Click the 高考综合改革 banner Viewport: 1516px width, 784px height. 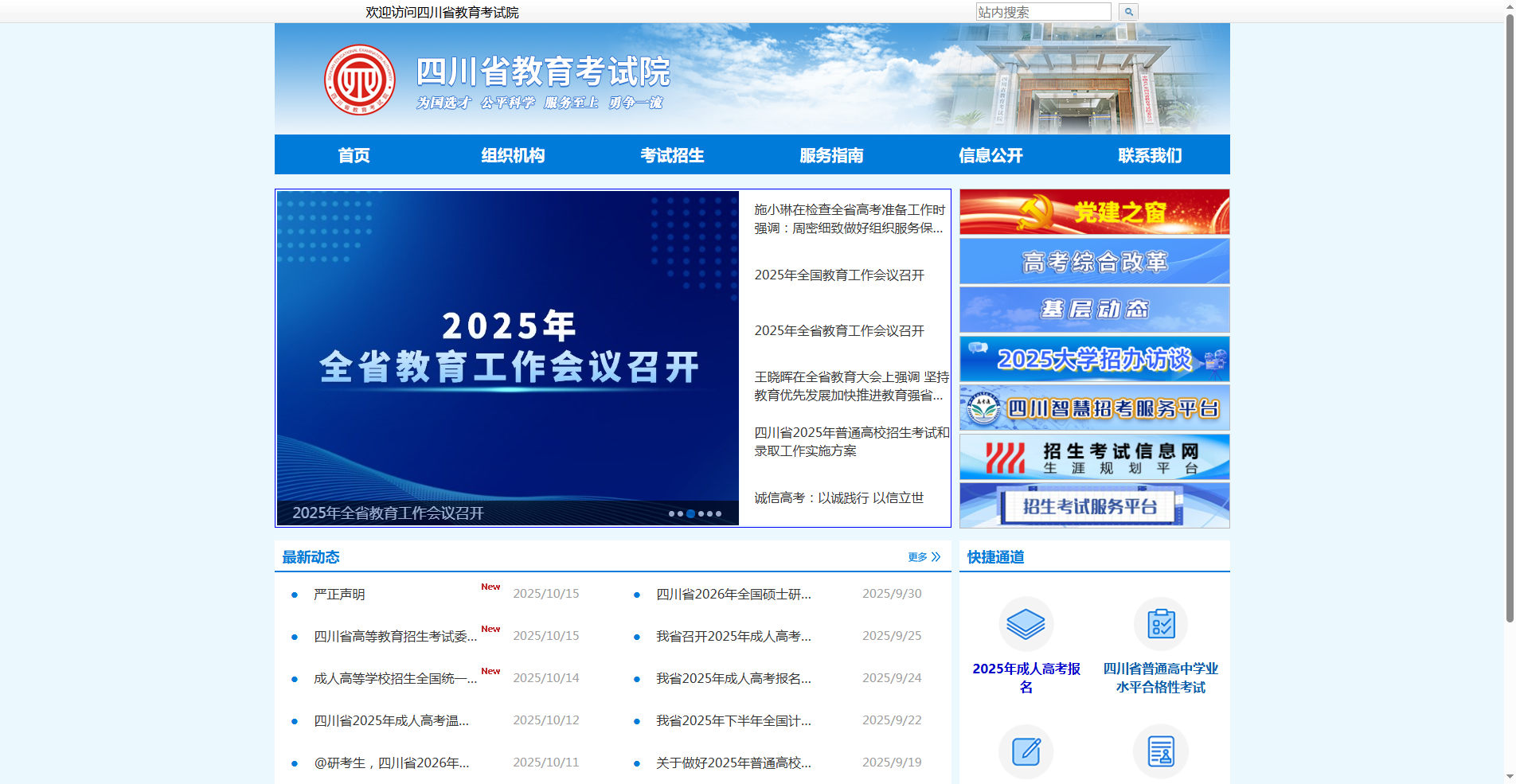pyautogui.click(x=1094, y=261)
